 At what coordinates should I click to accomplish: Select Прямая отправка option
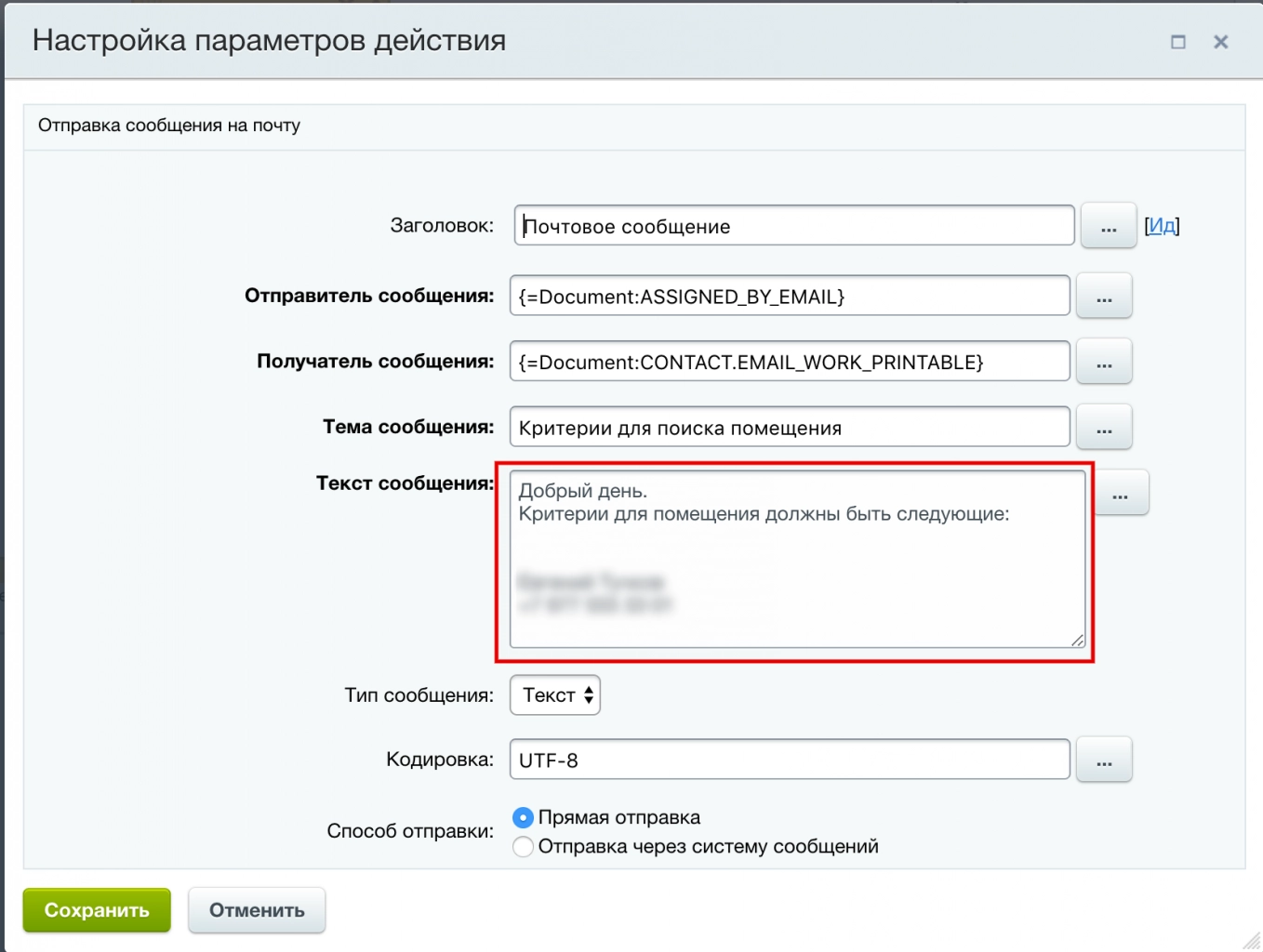click(x=523, y=817)
